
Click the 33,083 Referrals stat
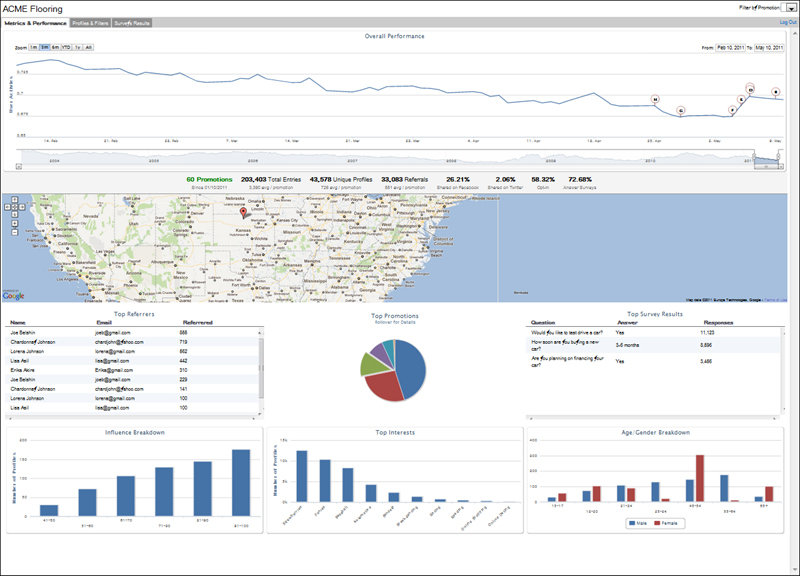405,180
